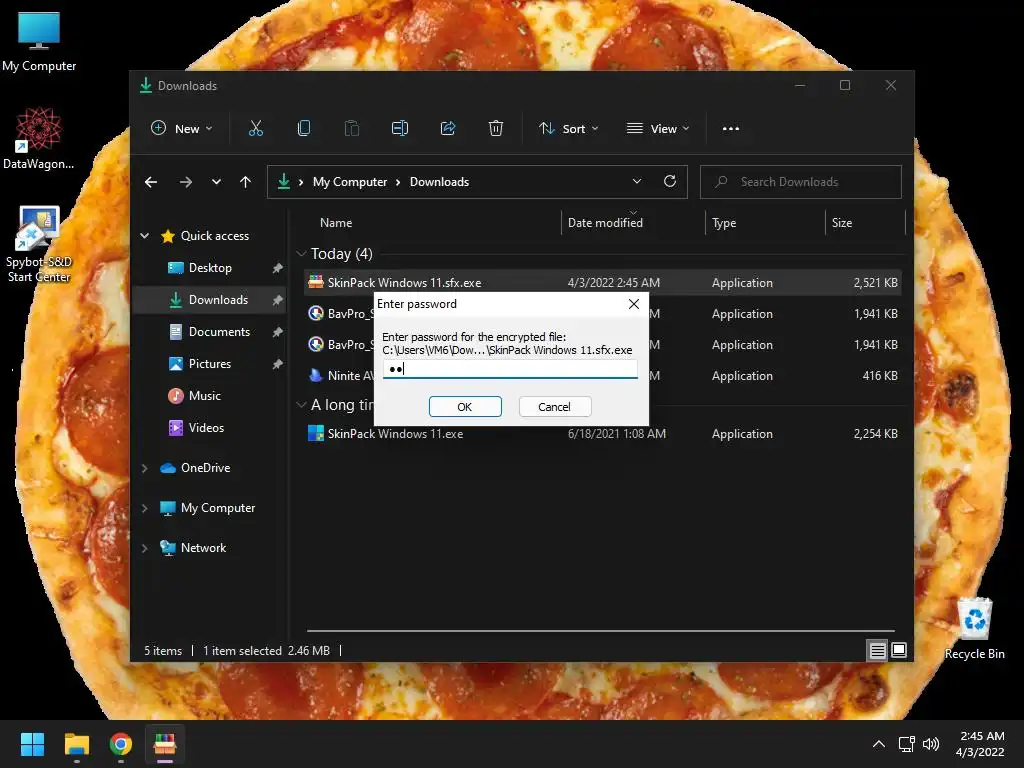Viewport: 1024px width, 768px height.
Task: Launch Google Chrome from taskbar
Action: point(121,744)
